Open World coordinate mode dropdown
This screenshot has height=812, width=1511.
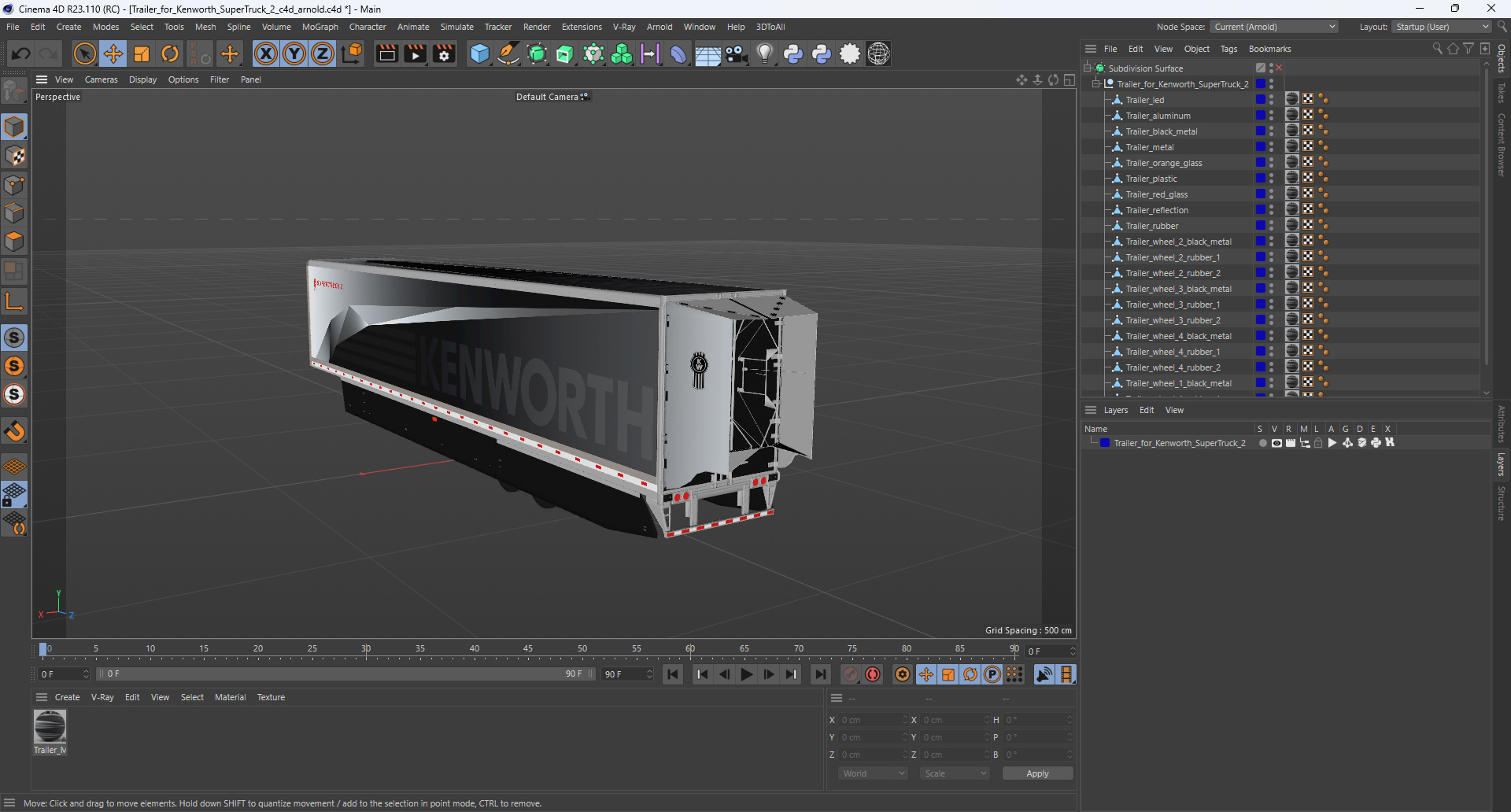point(873,773)
